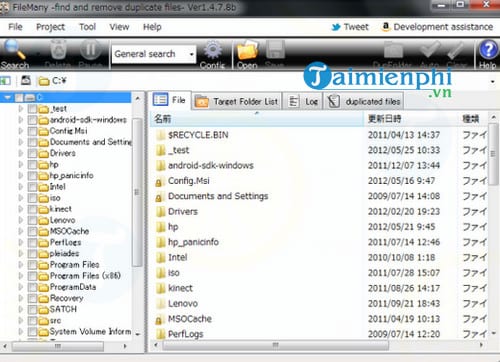Switch to duplicated files tab

tap(364, 101)
